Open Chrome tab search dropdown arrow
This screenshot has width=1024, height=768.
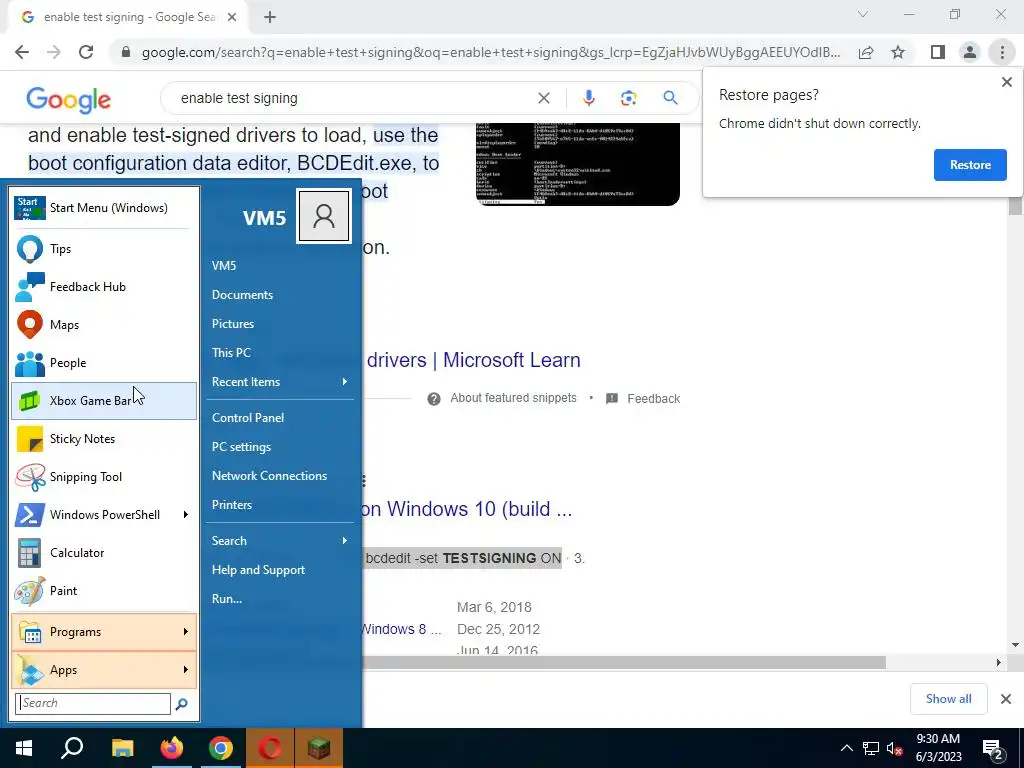tap(863, 14)
